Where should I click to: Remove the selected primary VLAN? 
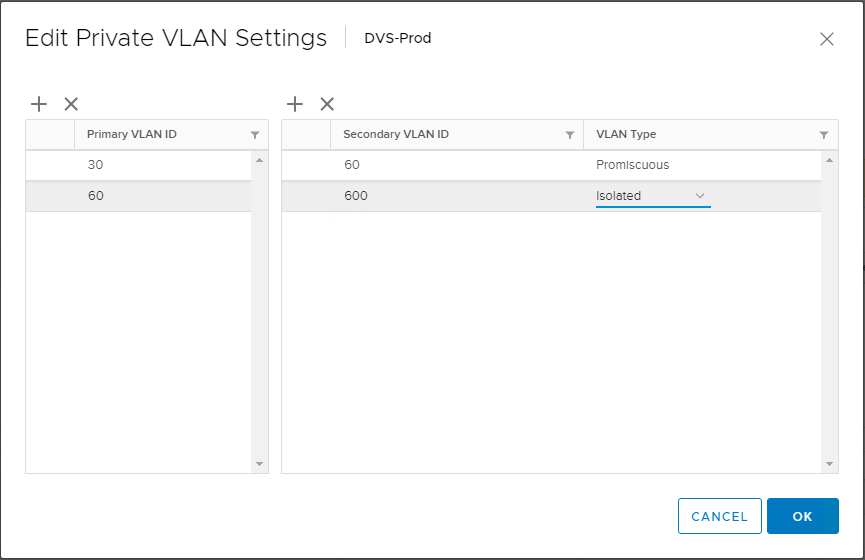pyautogui.click(x=71, y=104)
